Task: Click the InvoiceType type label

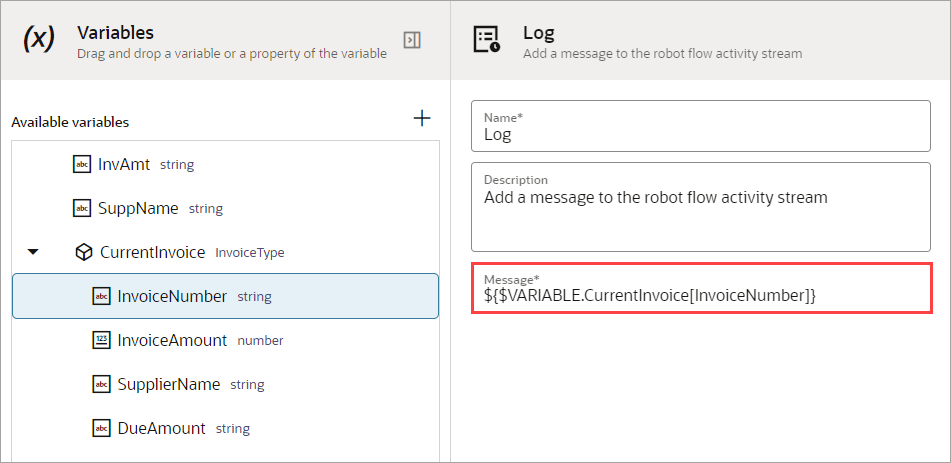Action: (250, 253)
